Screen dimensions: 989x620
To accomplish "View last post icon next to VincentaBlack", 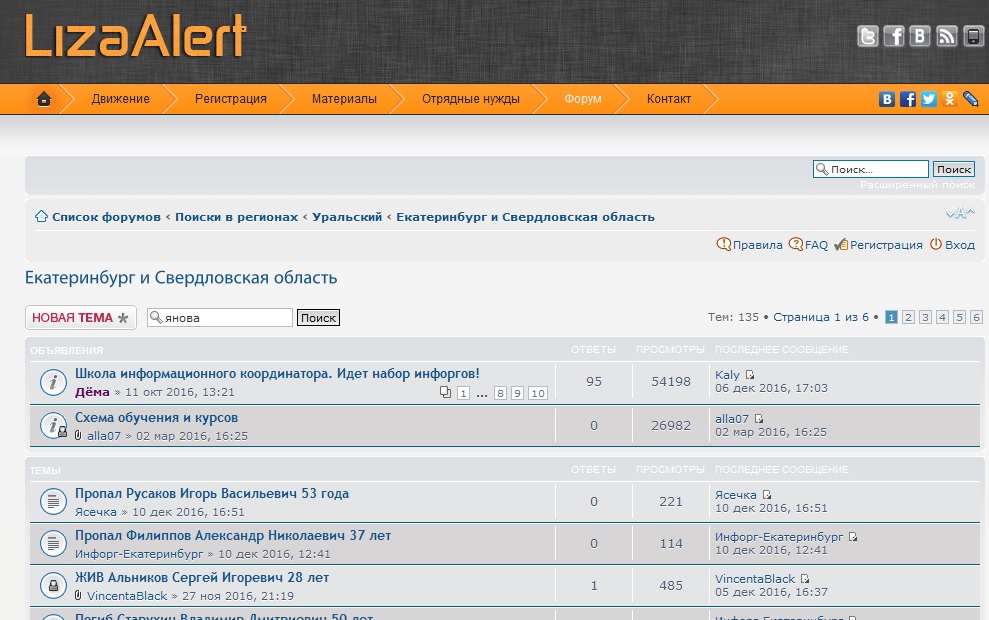I will (805, 579).
